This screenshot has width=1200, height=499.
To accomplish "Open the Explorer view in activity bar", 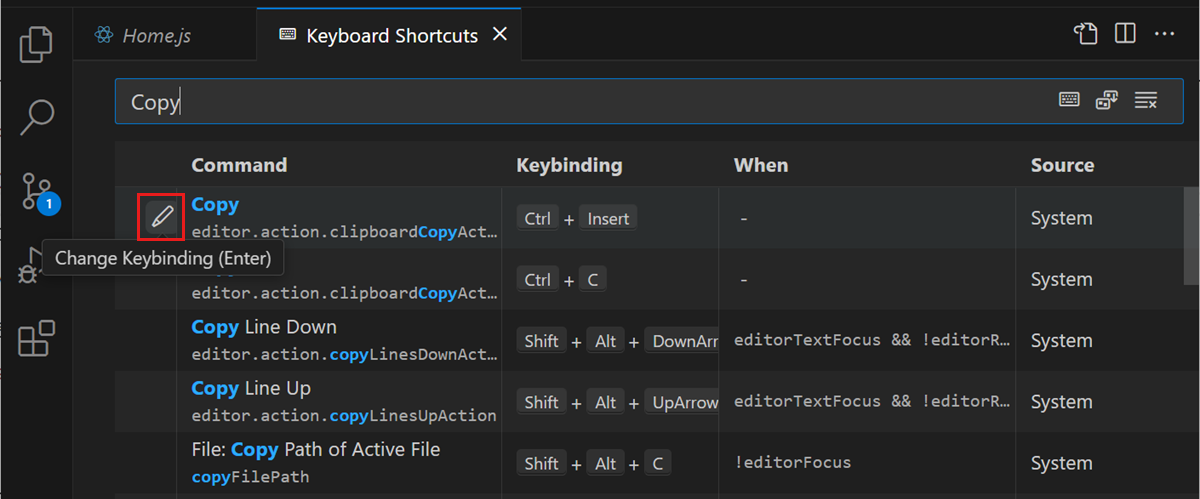I will [36, 45].
